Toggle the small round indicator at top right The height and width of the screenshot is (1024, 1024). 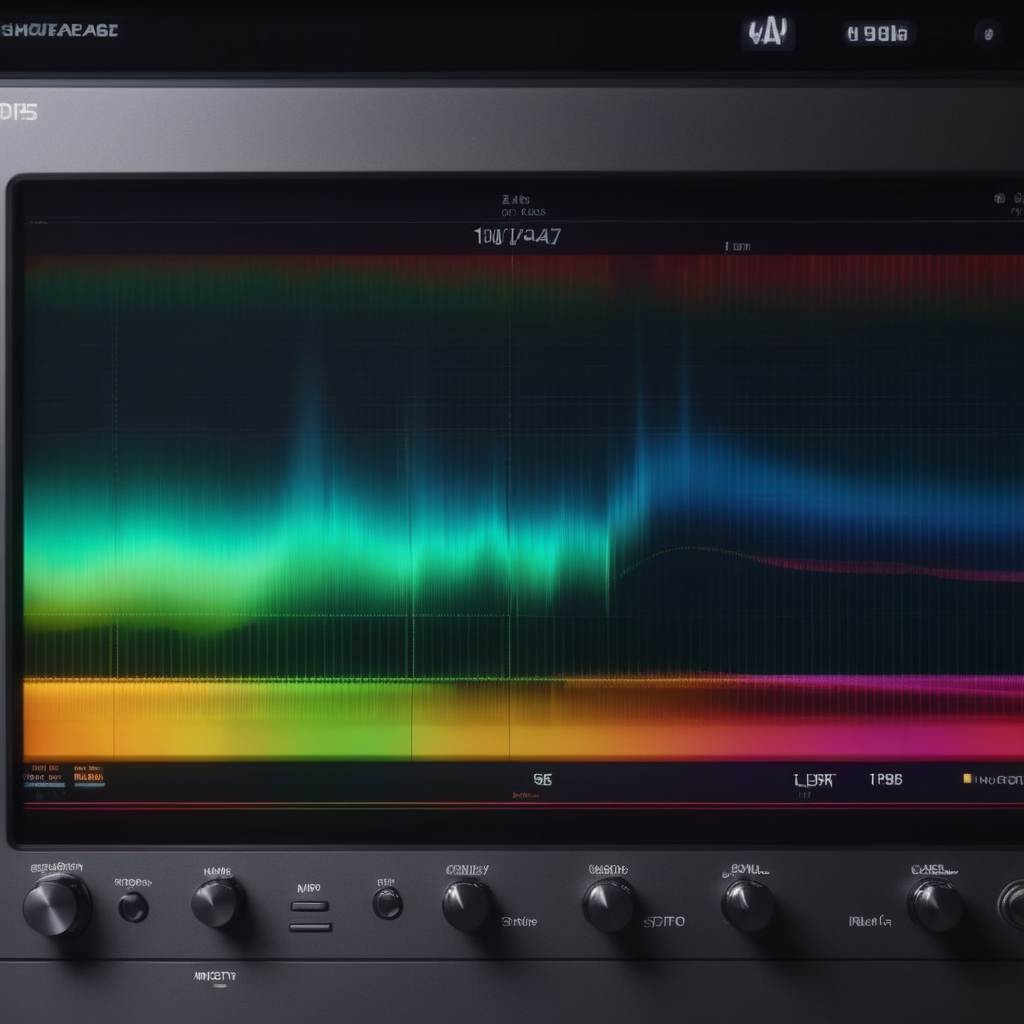point(988,33)
